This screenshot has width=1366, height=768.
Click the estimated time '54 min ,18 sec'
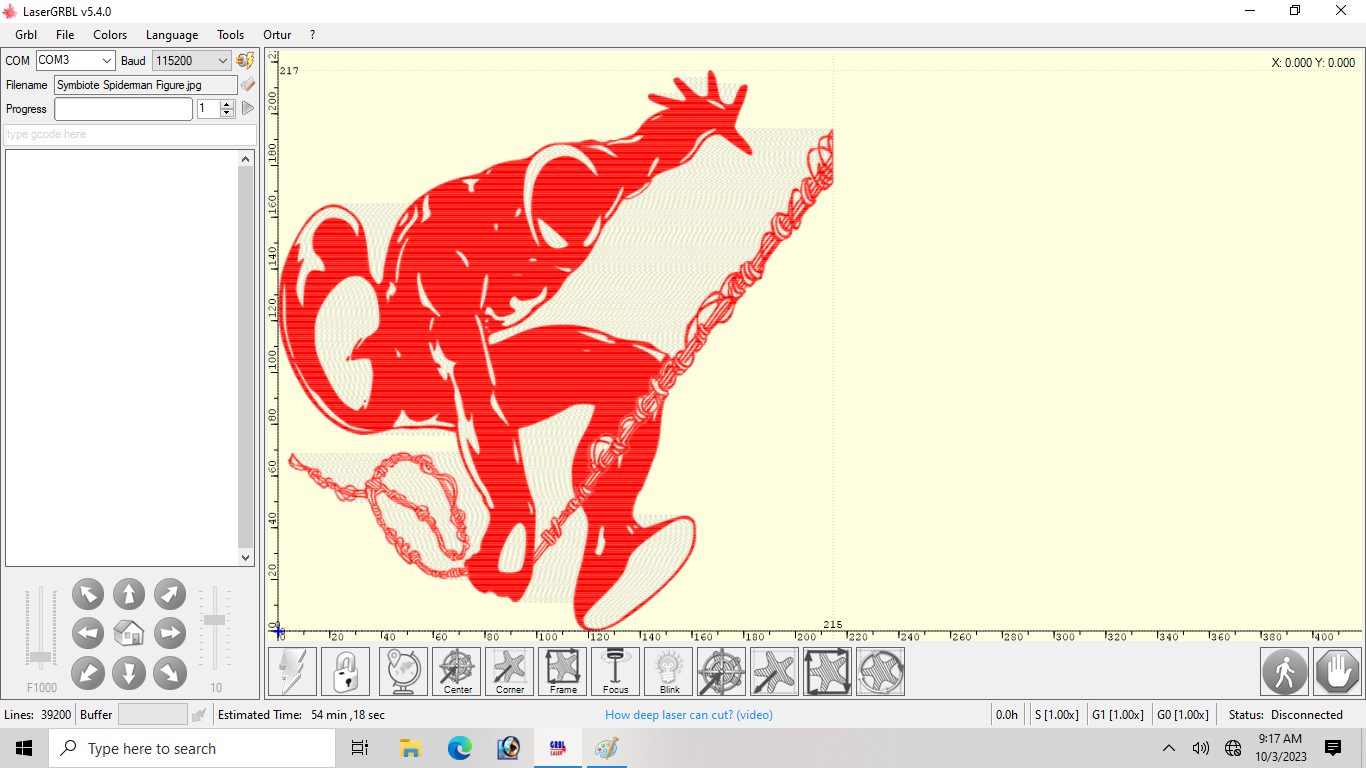coord(348,715)
